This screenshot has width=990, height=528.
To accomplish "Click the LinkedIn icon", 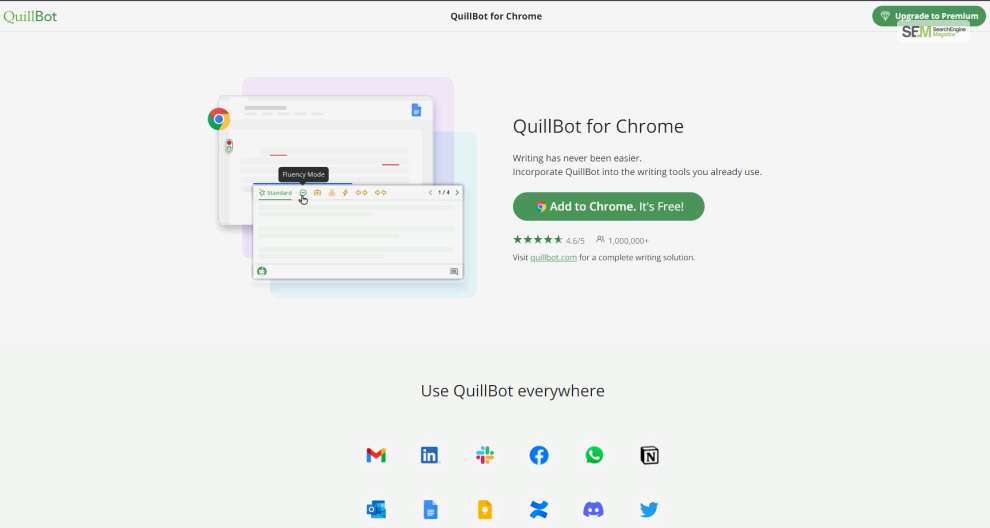I will pyautogui.click(x=430, y=455).
